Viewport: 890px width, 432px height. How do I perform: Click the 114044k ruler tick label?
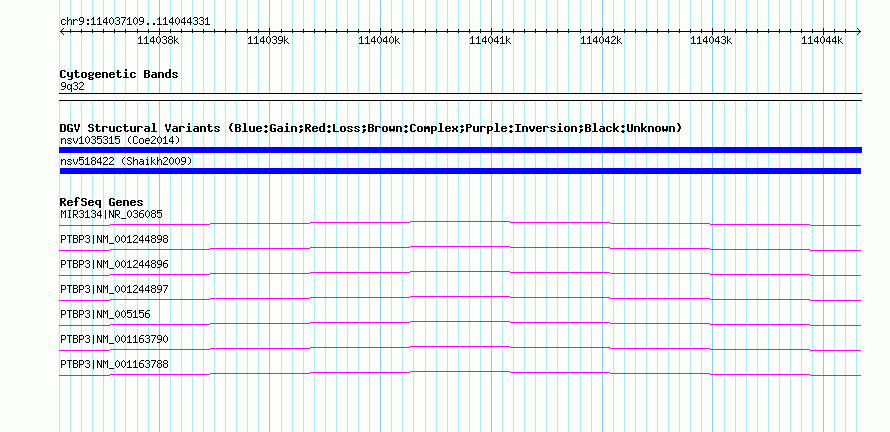click(822, 40)
